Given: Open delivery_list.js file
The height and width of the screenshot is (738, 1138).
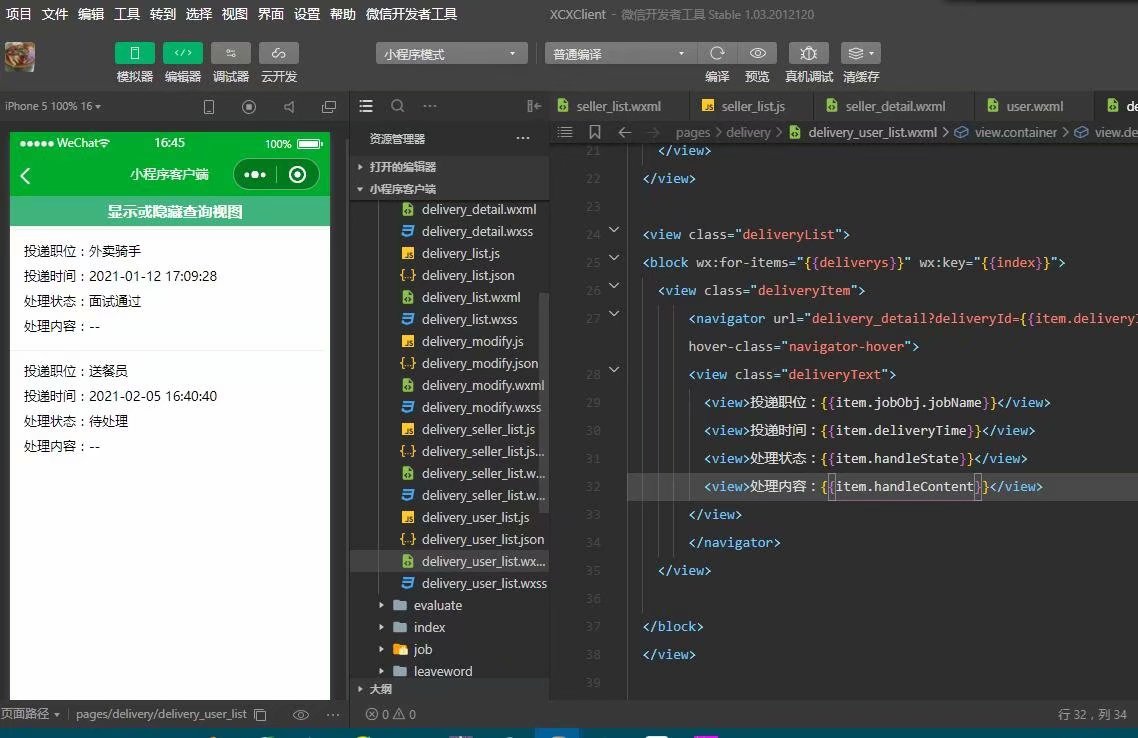Looking at the screenshot, I should 449,253.
